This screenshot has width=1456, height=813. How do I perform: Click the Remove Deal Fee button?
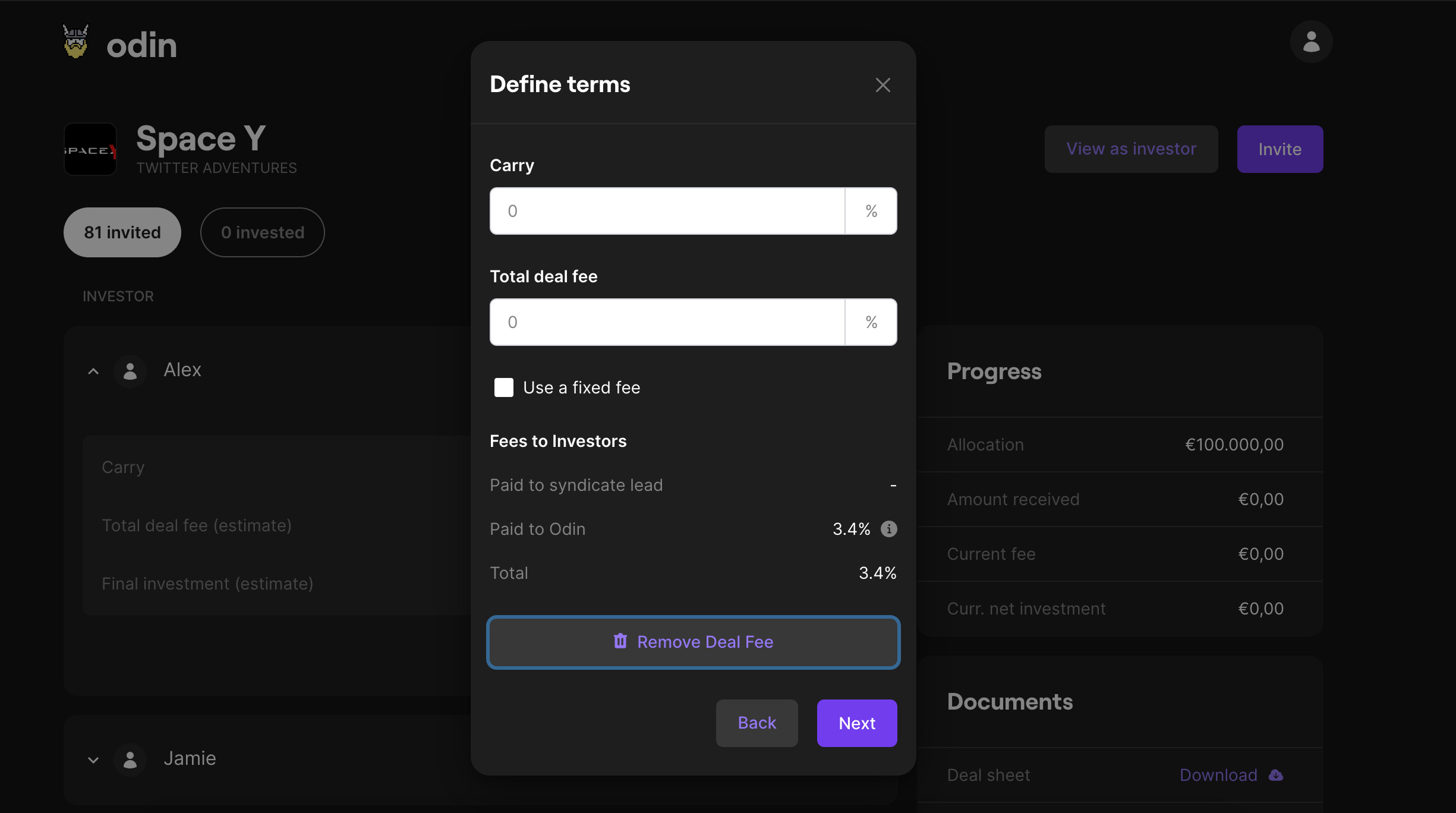click(693, 642)
